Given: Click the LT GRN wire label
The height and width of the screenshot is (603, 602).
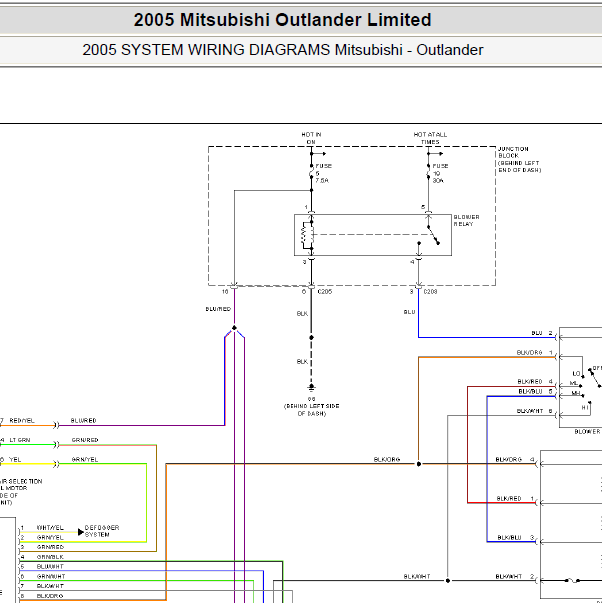Looking at the screenshot, I should (20, 440).
